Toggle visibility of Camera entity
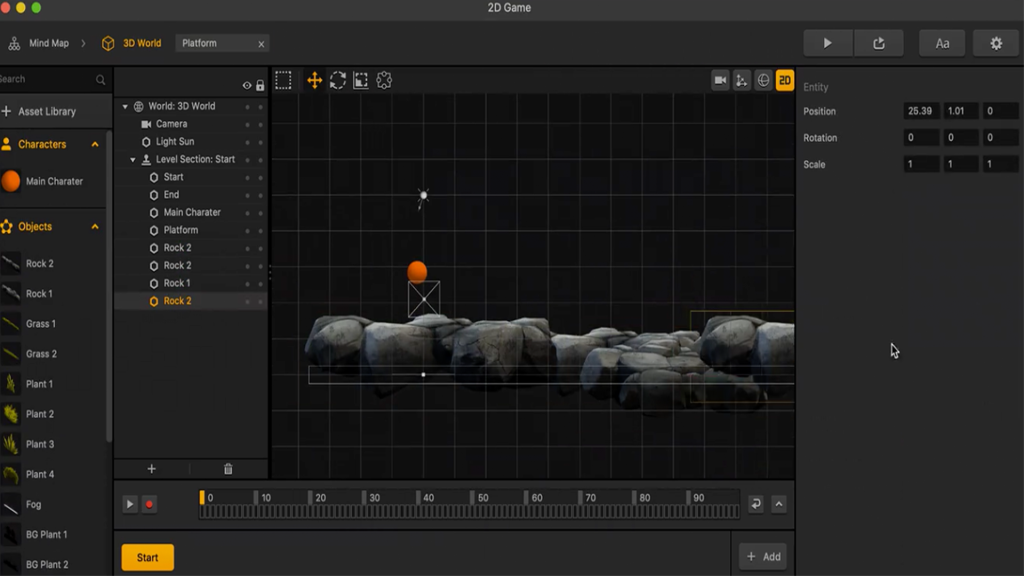 pyautogui.click(x=248, y=124)
